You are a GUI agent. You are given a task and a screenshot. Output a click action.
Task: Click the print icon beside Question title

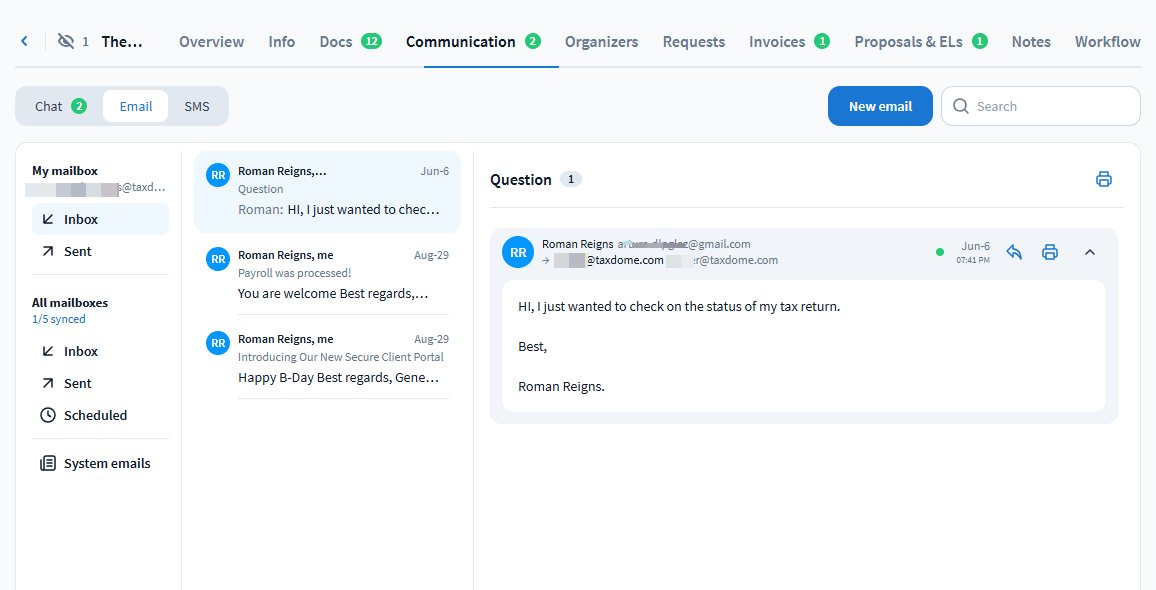coord(1104,179)
